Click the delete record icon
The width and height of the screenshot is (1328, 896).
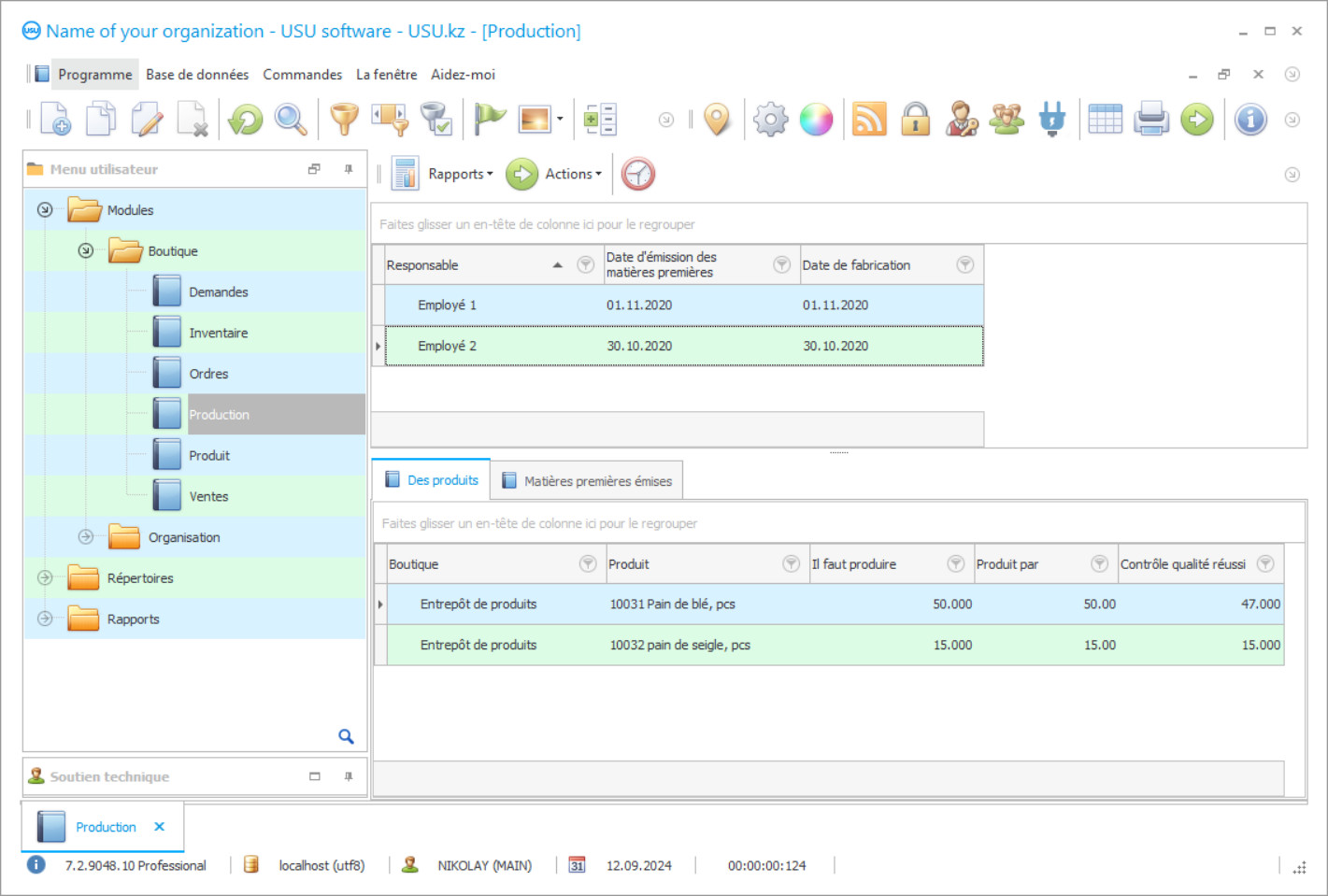[193, 119]
